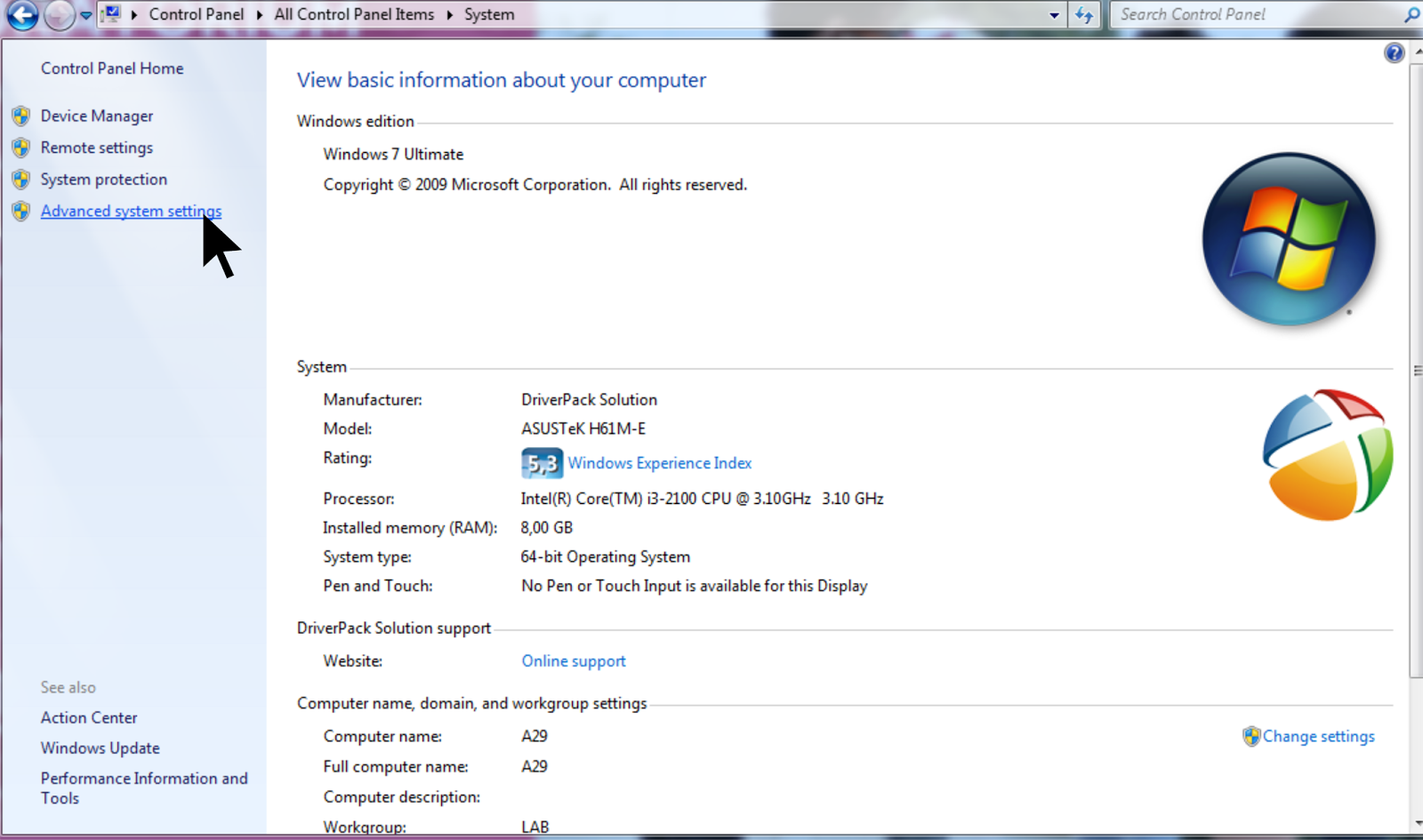Click the Intel Core i3-2100 processor text
1423x840 pixels.
[x=703, y=499]
